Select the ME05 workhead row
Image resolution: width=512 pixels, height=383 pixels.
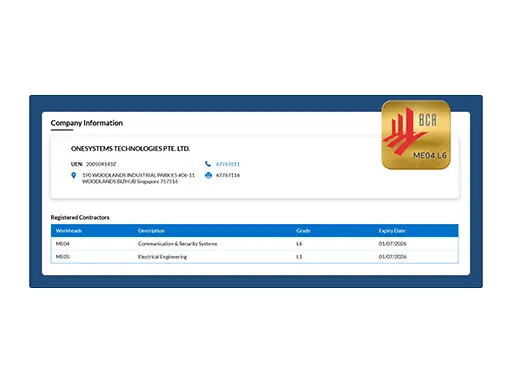point(255,257)
